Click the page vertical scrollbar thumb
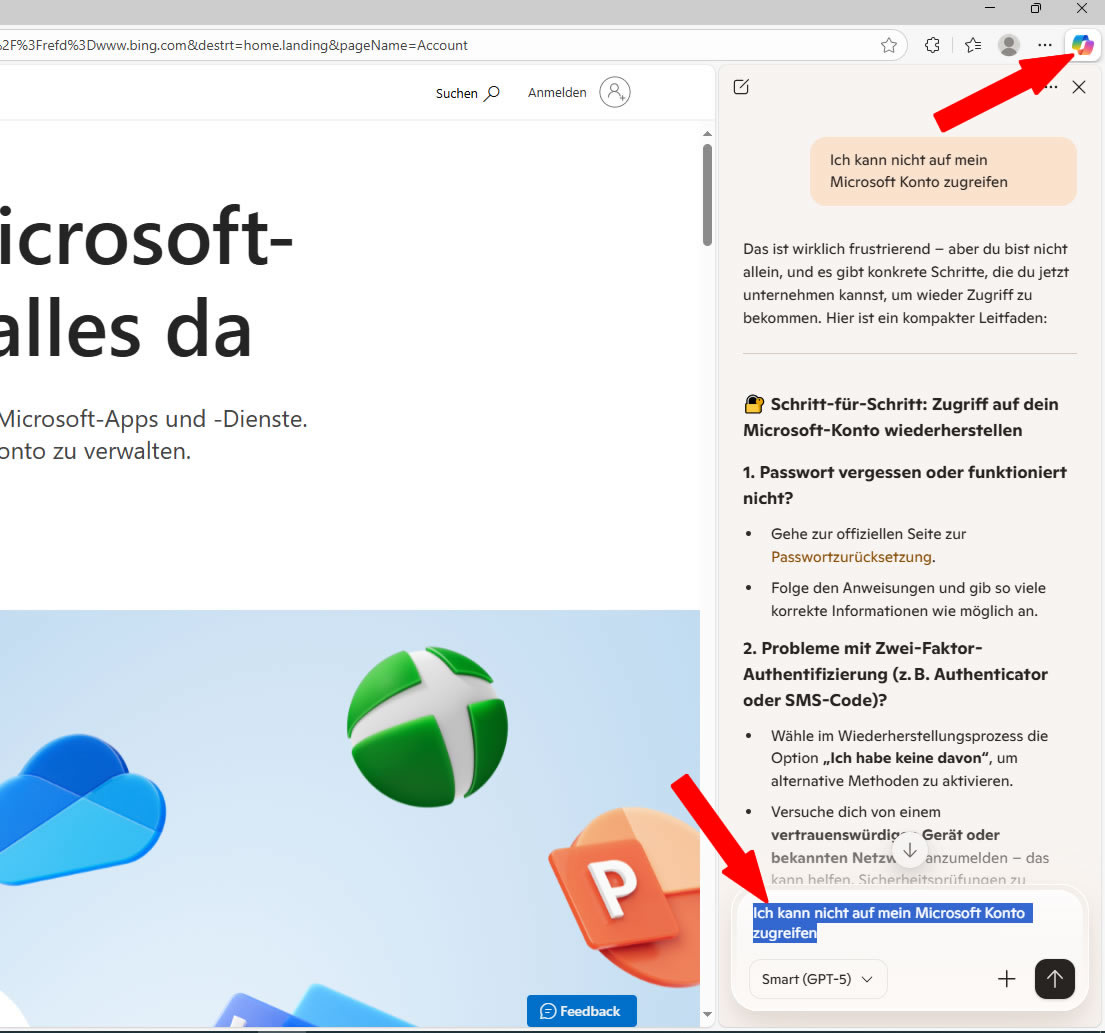Screen dimensions: 1105x1033 (708, 195)
